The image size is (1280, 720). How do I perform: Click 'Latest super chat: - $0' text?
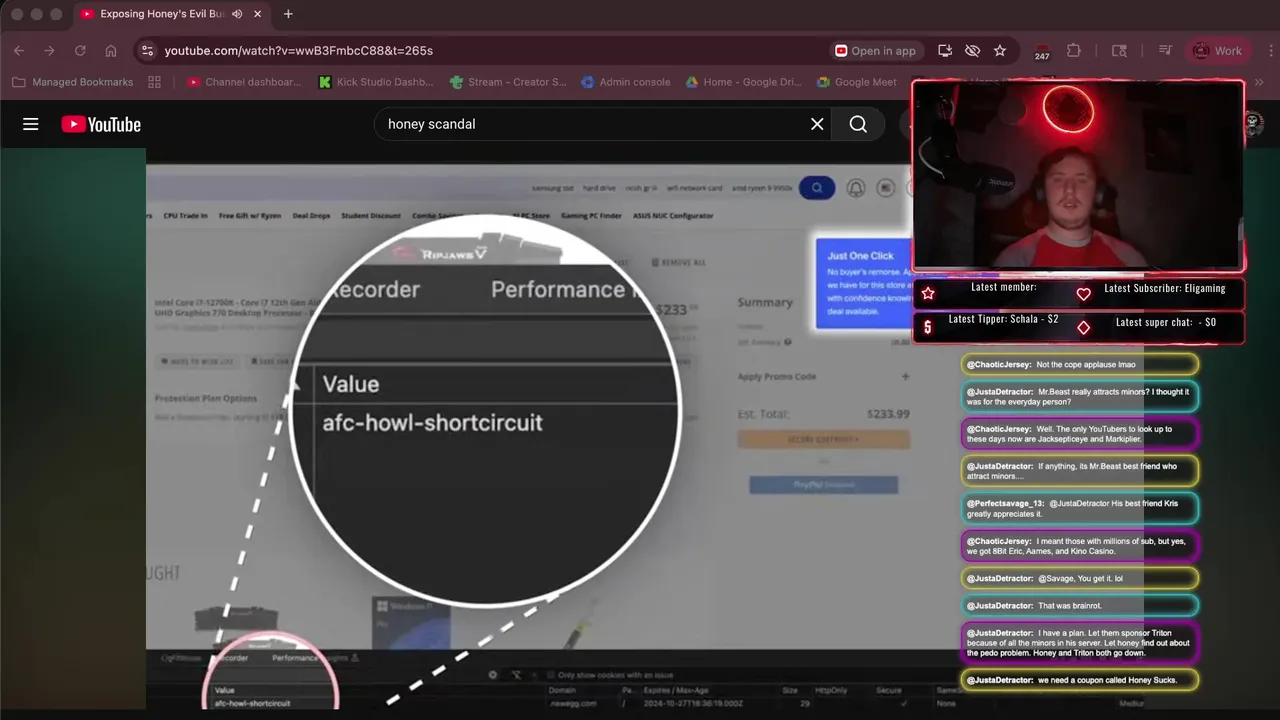(1166, 322)
